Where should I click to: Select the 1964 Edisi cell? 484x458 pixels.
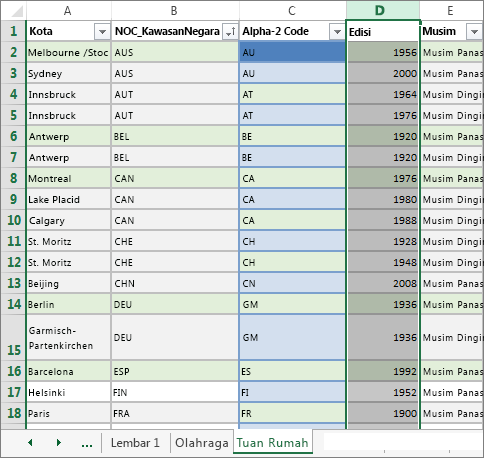[383, 94]
